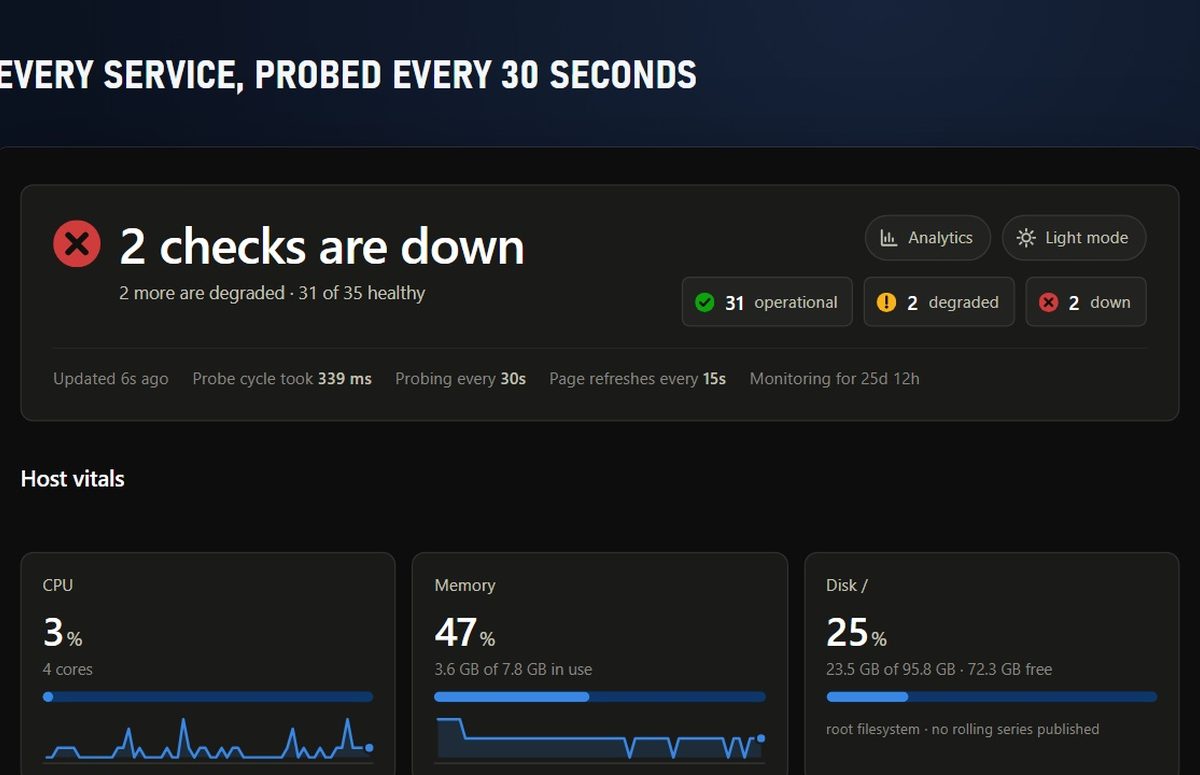Click the "4 cores" label
This screenshot has height=775, width=1200.
point(68,670)
